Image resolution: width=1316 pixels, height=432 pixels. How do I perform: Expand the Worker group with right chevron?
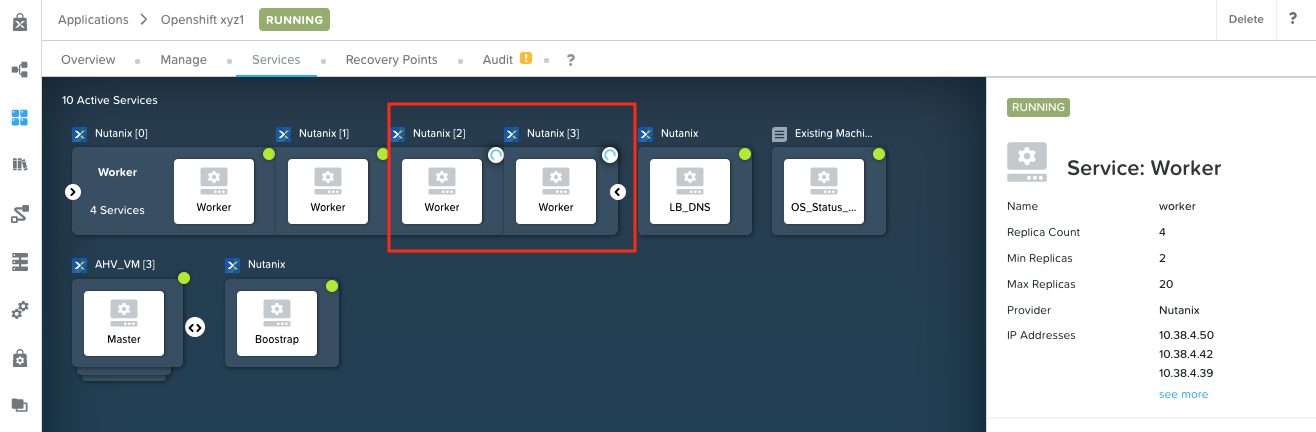73,191
